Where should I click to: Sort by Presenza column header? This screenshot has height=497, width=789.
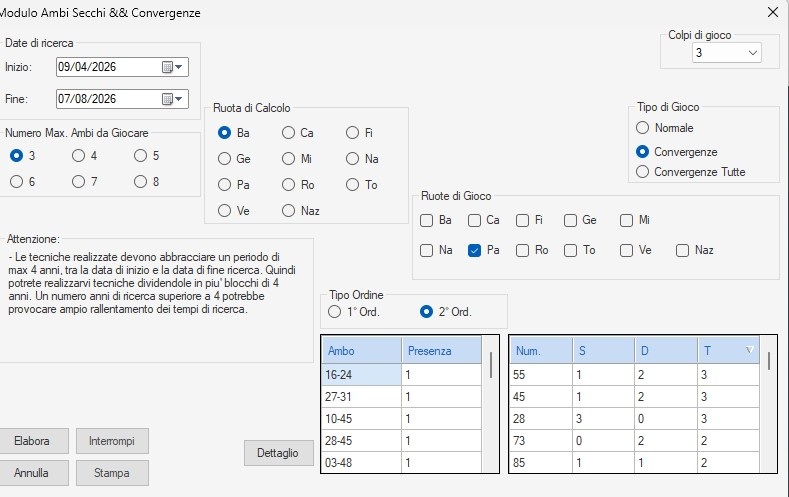(441, 351)
